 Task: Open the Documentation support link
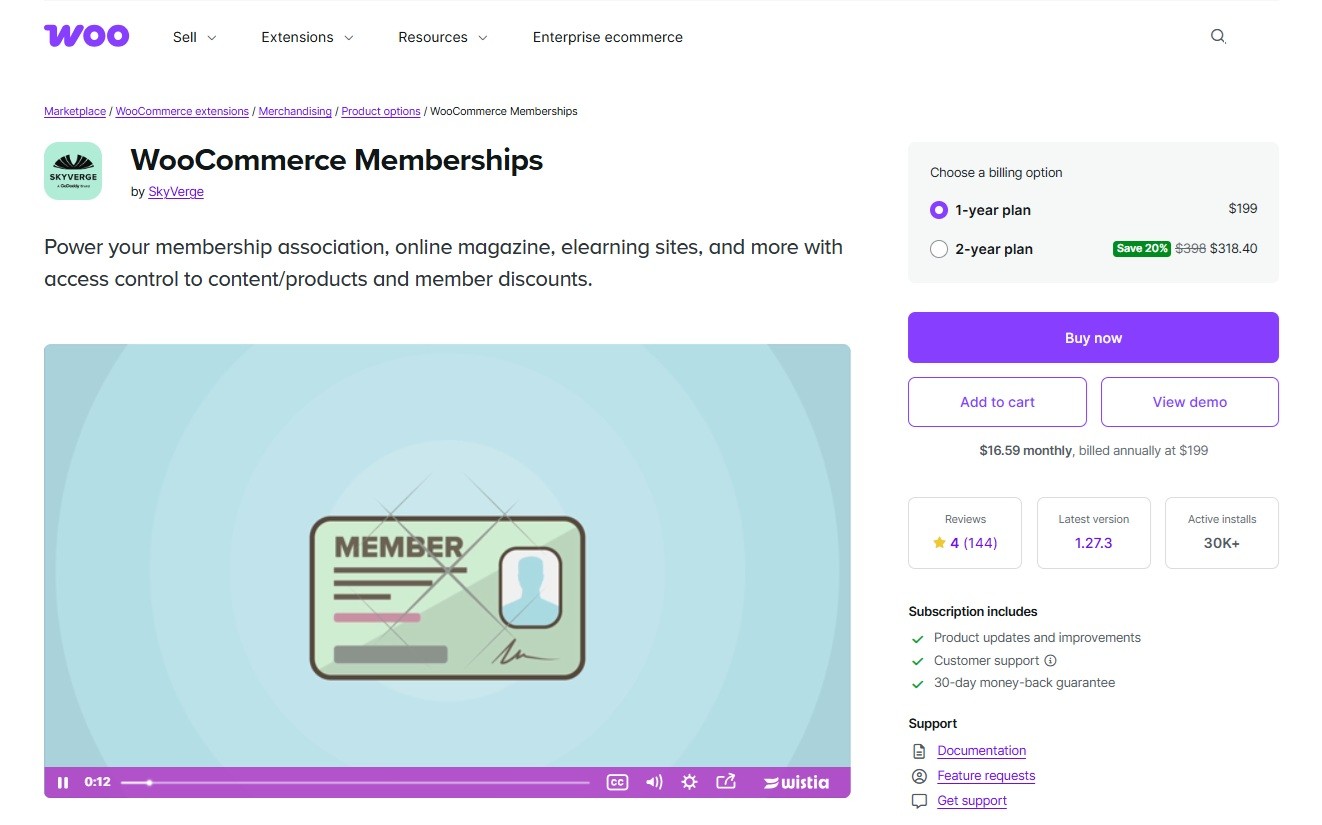point(981,750)
